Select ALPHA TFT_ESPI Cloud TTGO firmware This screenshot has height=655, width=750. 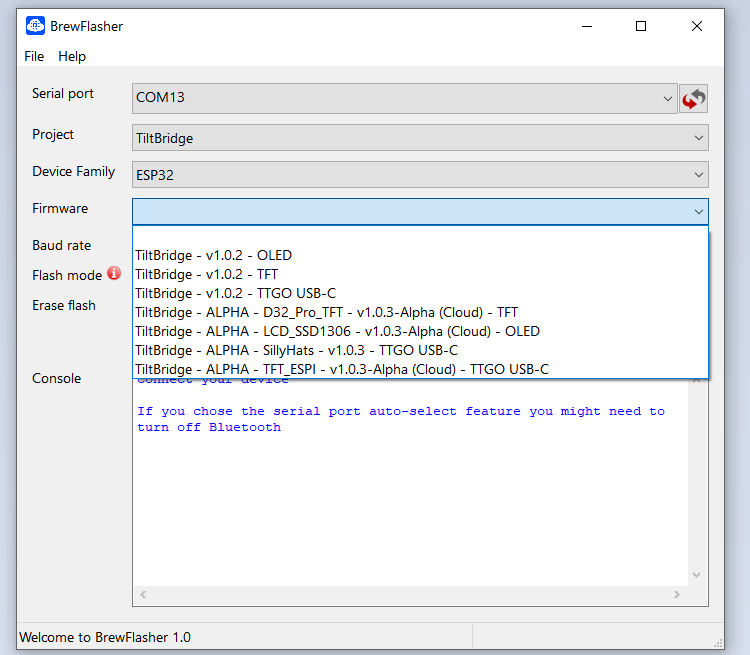point(420,369)
